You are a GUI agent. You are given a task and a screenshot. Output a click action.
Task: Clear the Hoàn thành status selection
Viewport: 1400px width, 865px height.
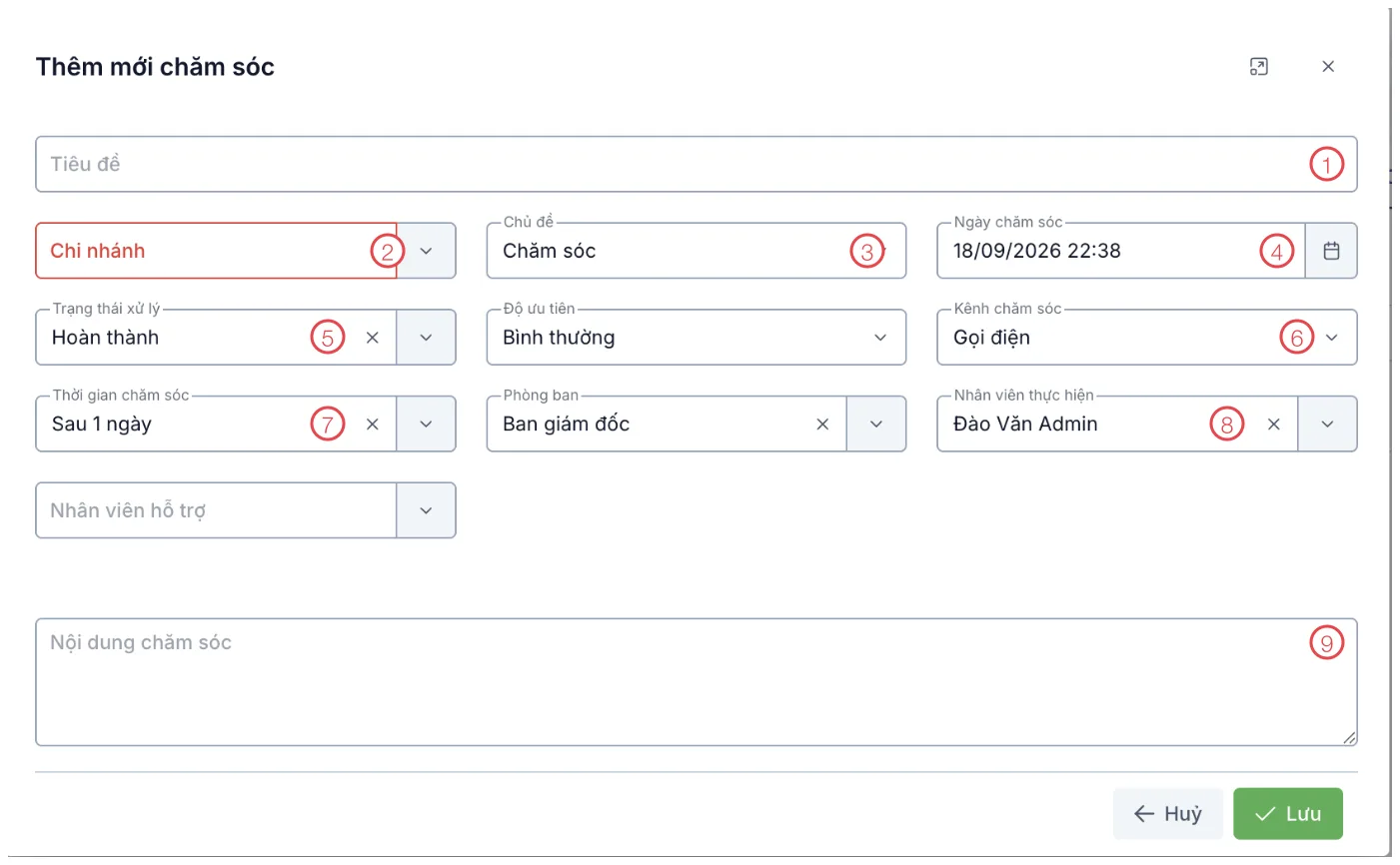(x=372, y=338)
